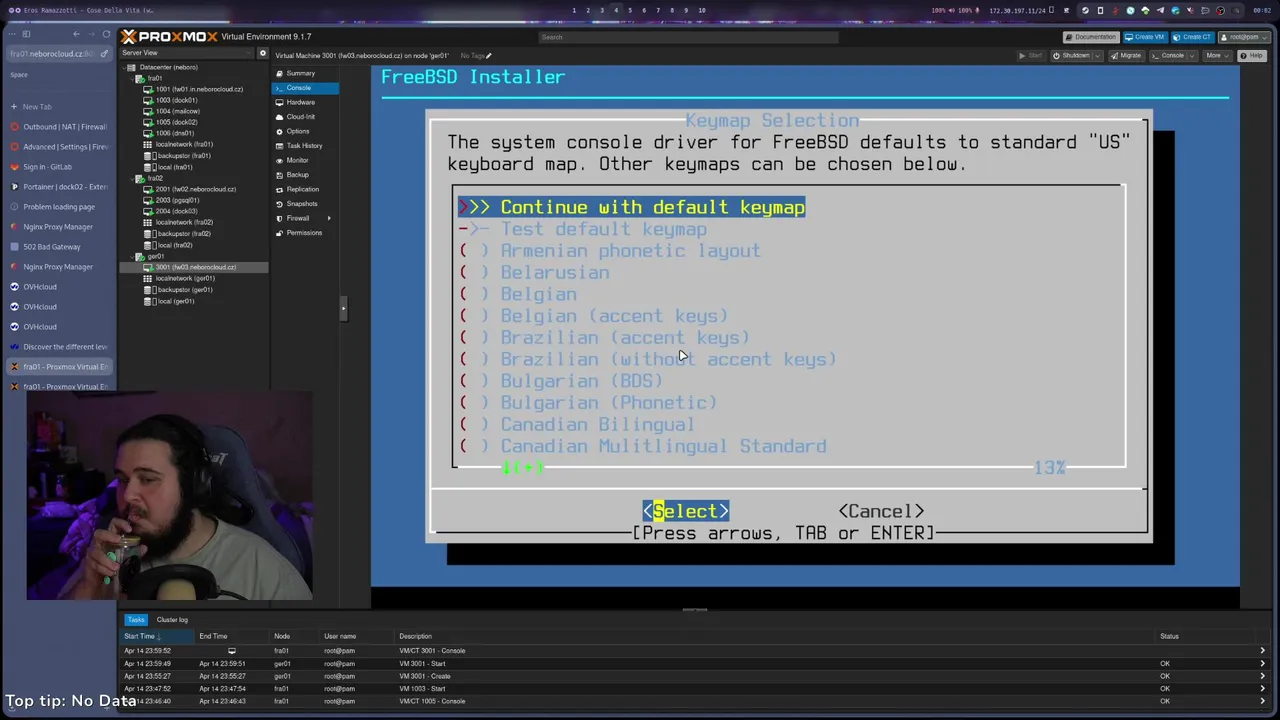Select Brazilian (accent keys) radio option
The width and height of the screenshot is (1280, 720).
[475, 338]
